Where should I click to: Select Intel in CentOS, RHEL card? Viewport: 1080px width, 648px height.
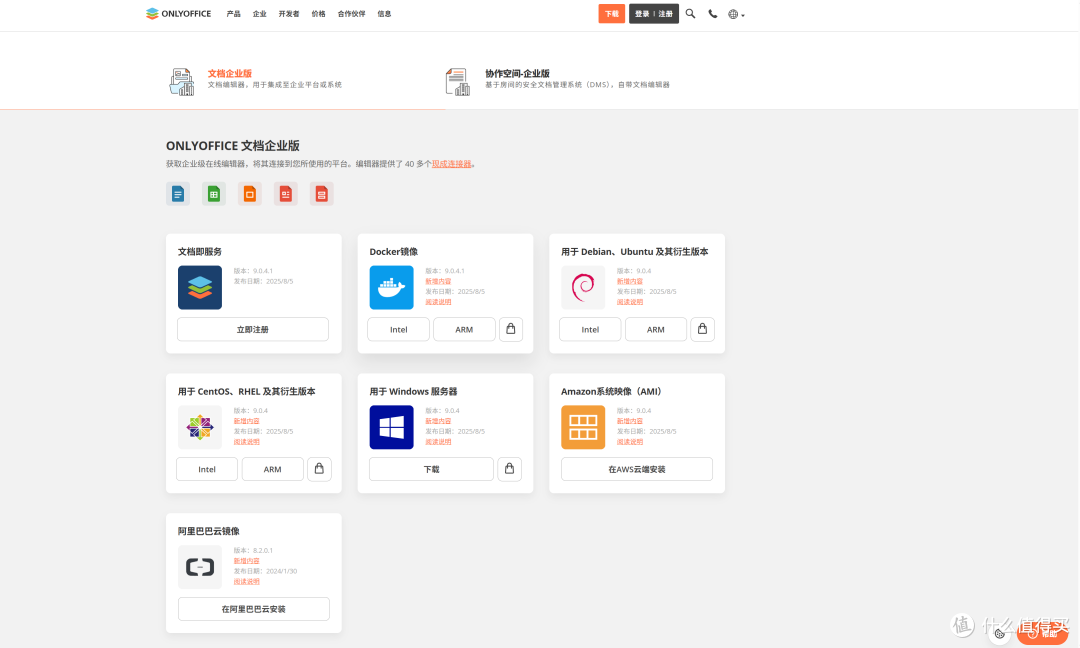tap(207, 469)
